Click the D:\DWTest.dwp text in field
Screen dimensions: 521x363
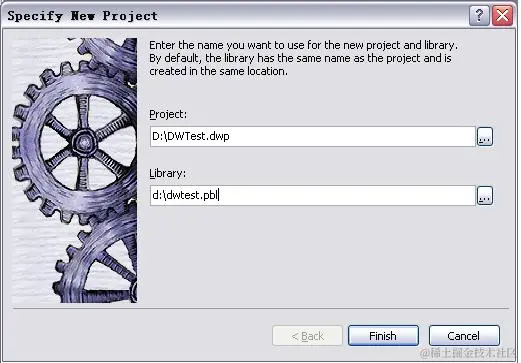[x=191, y=136]
